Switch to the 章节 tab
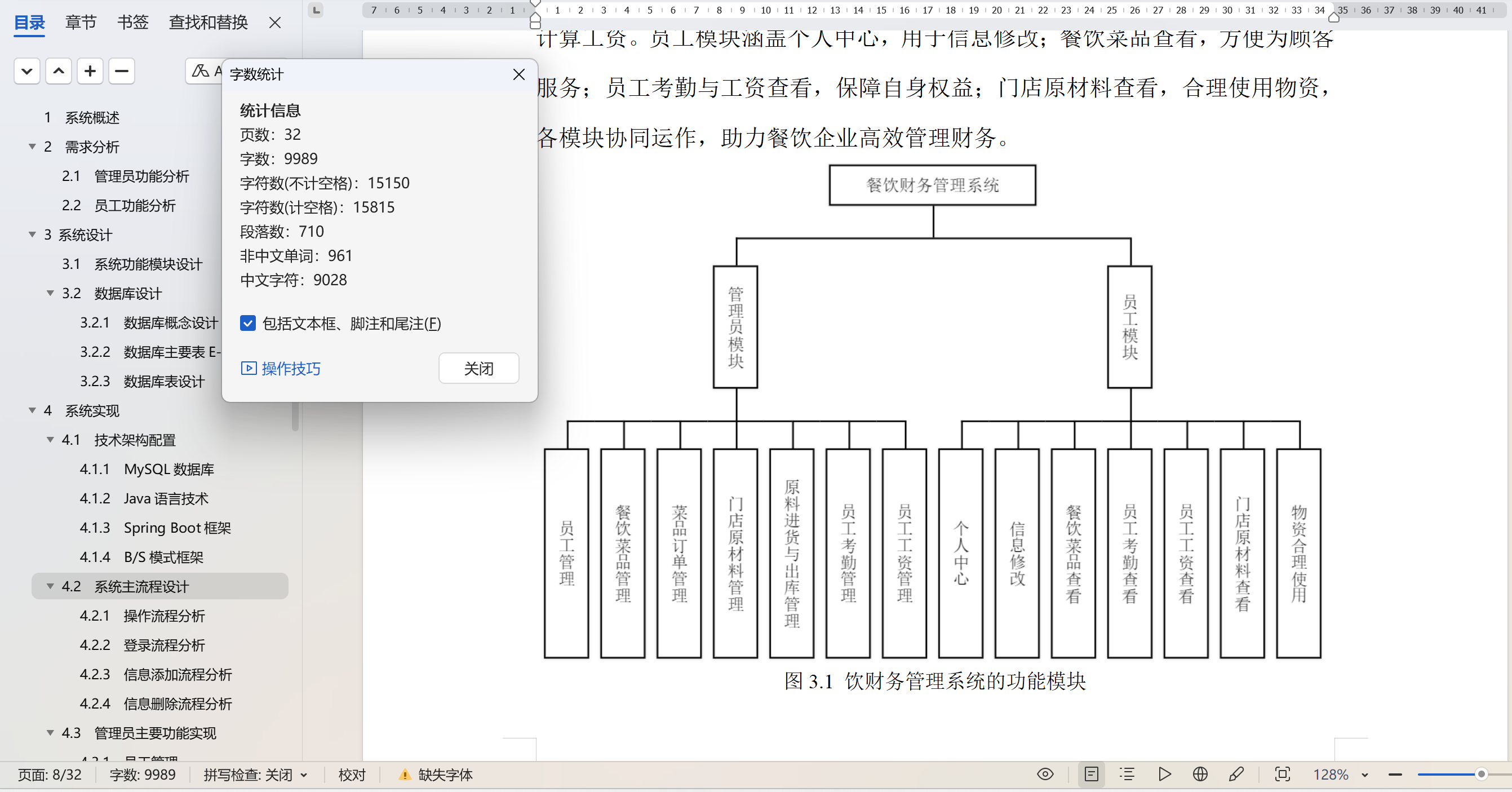Screen dimensions: 1512x792 pos(81,23)
